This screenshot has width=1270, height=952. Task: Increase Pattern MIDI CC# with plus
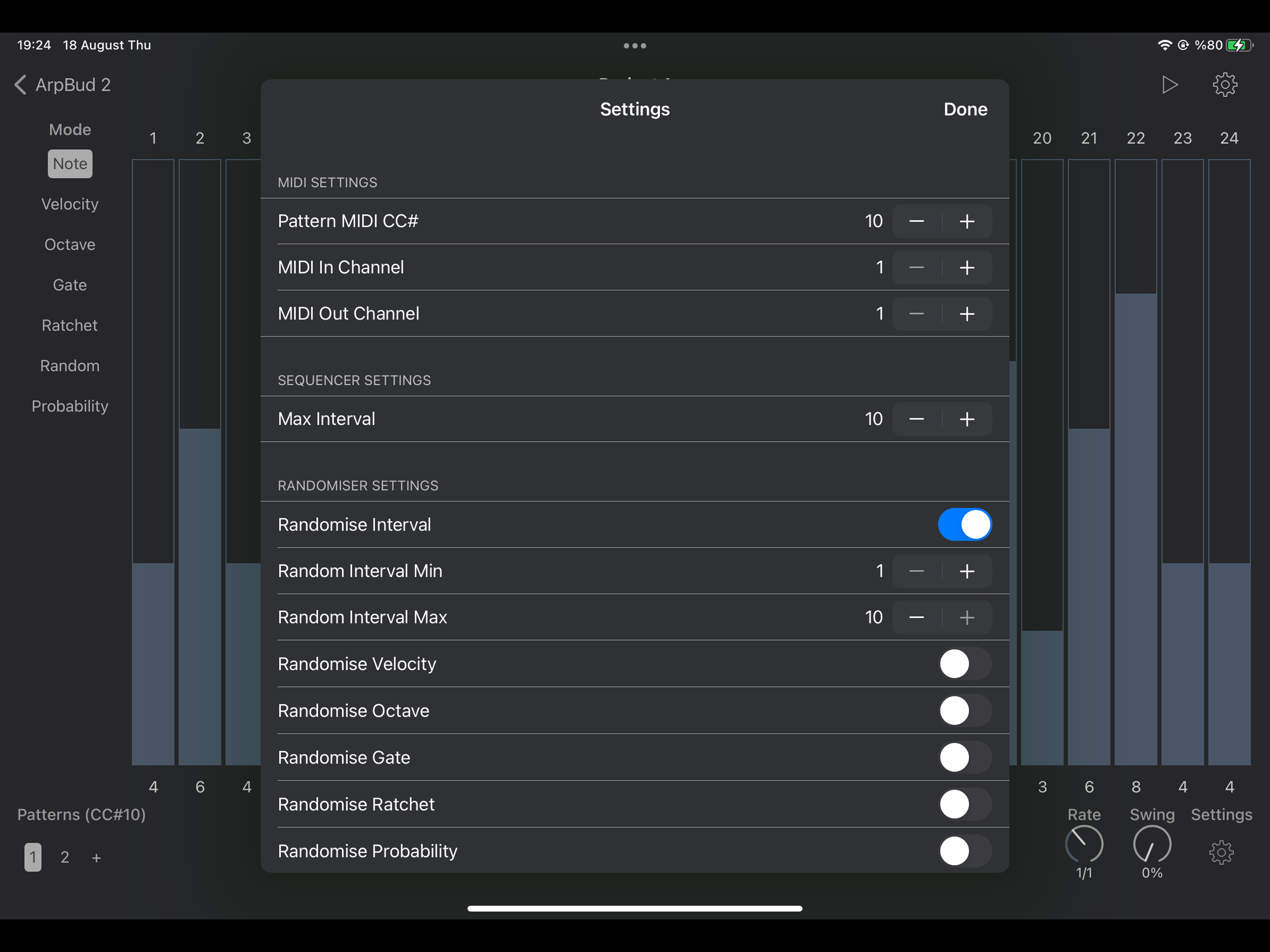coord(967,221)
